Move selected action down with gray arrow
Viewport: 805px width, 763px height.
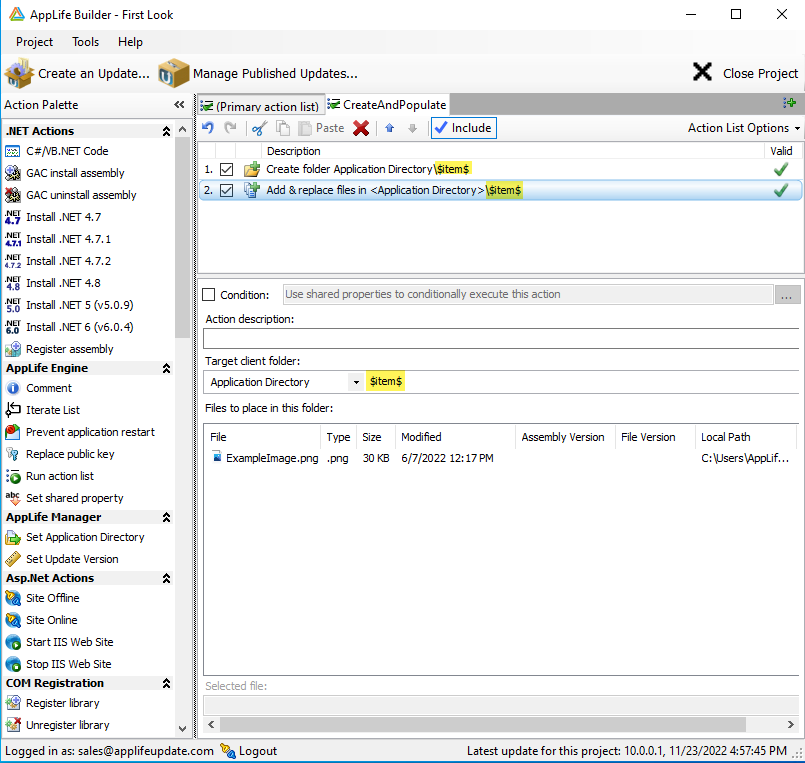pos(412,128)
